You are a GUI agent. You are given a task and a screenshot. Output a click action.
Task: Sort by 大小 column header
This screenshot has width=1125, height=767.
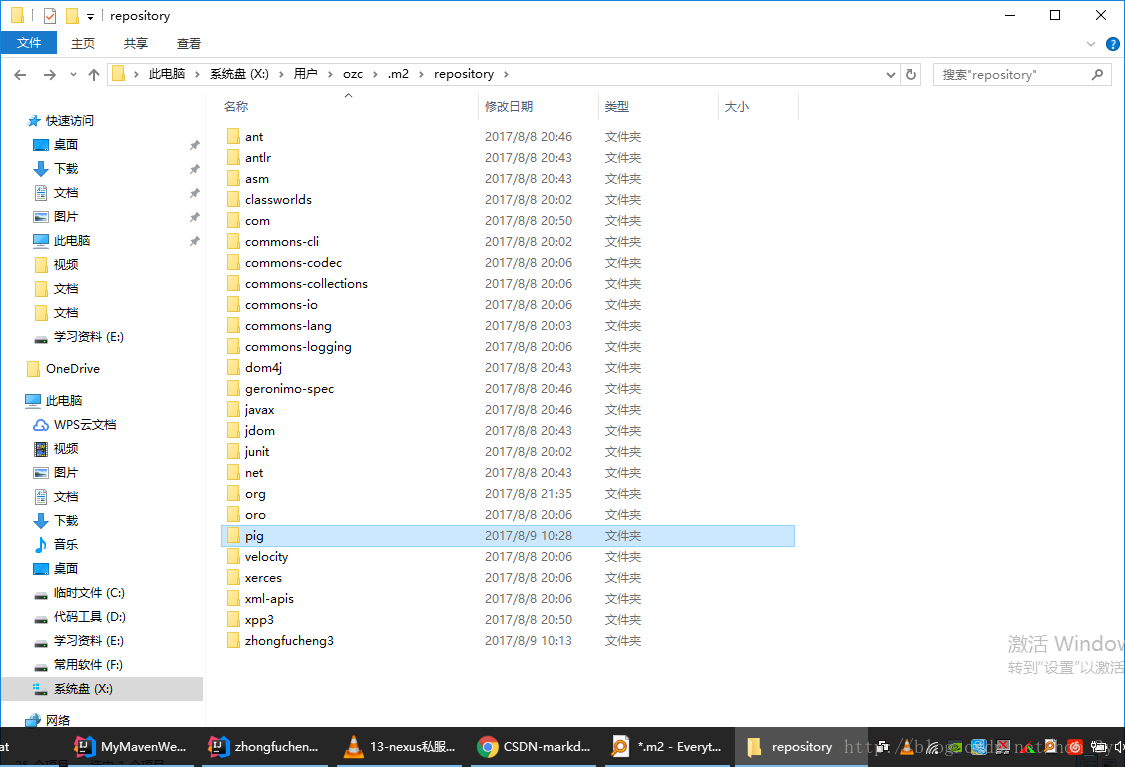point(736,107)
